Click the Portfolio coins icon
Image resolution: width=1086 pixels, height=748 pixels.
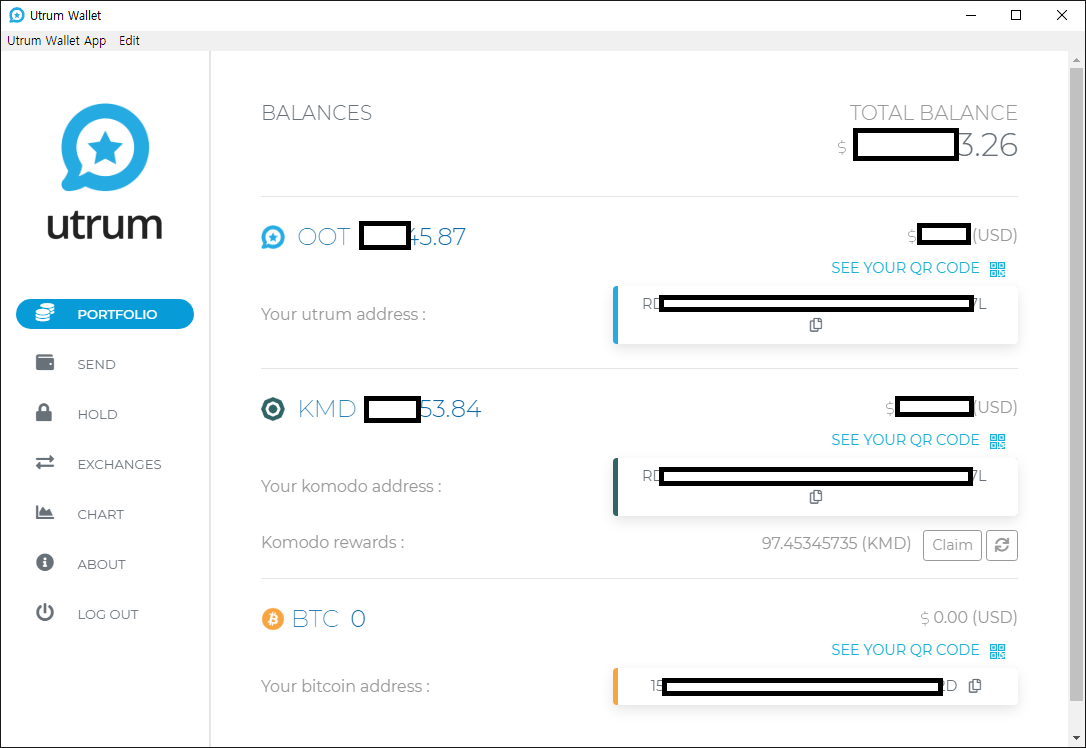pos(45,312)
